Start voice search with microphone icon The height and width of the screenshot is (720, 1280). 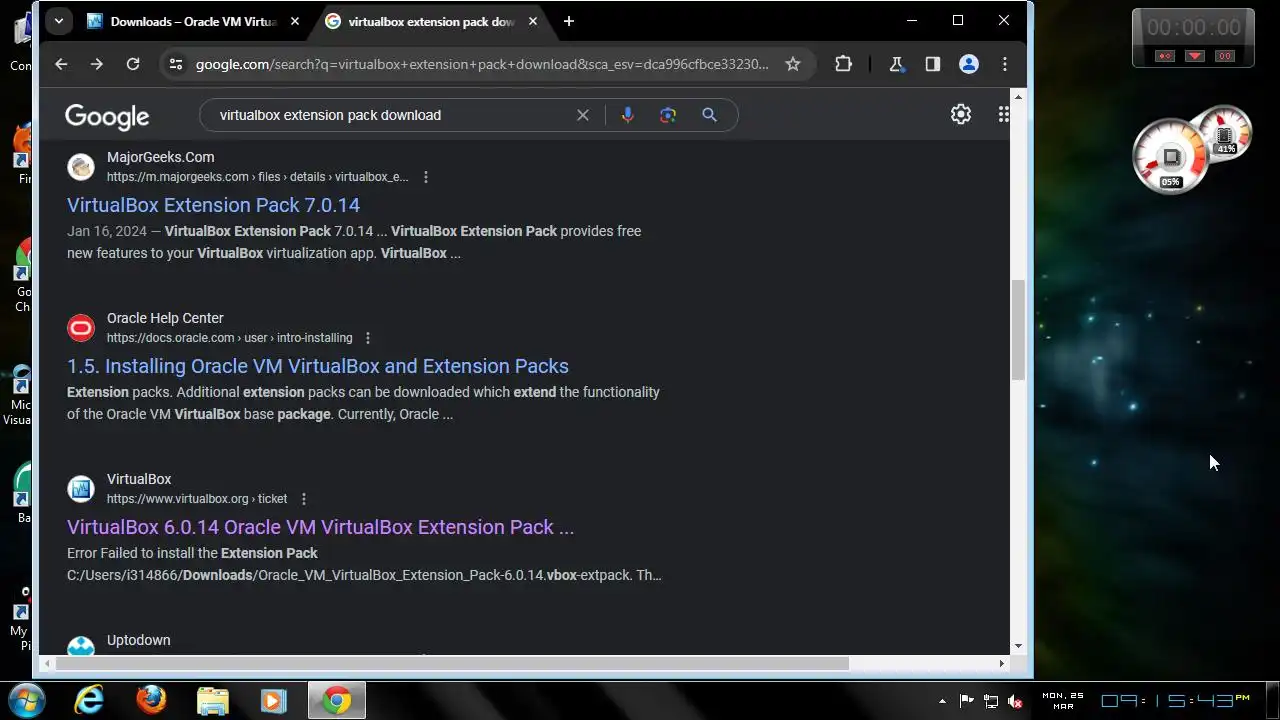(x=627, y=115)
